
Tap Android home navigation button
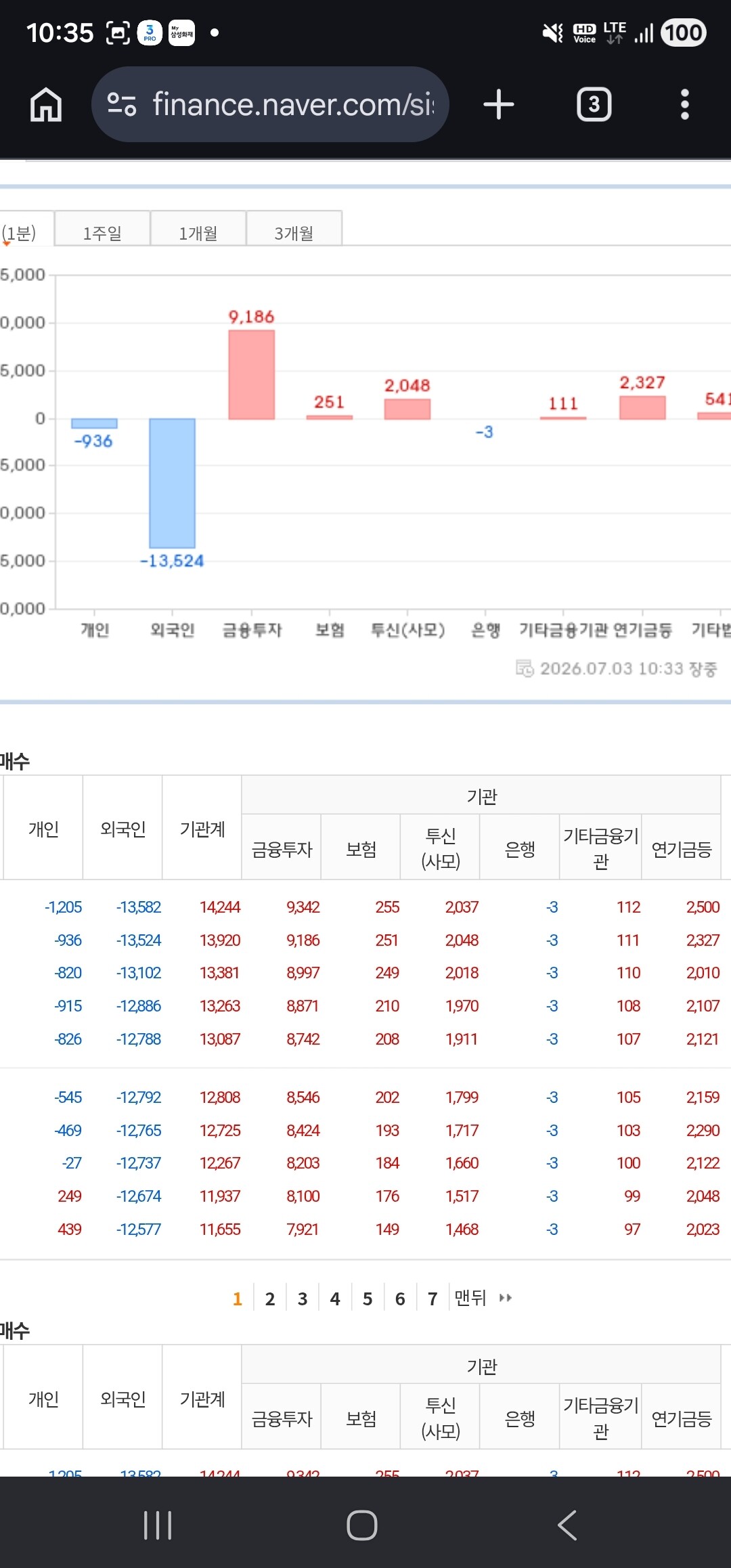click(362, 1525)
